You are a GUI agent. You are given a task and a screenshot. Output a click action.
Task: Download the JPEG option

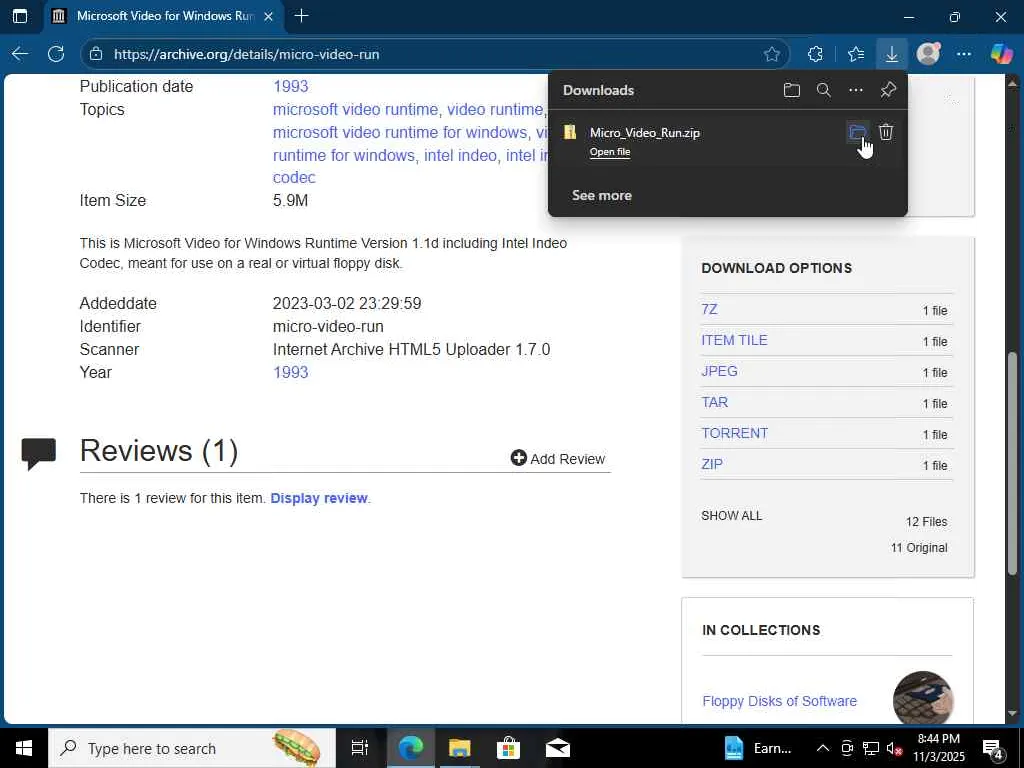click(x=719, y=371)
